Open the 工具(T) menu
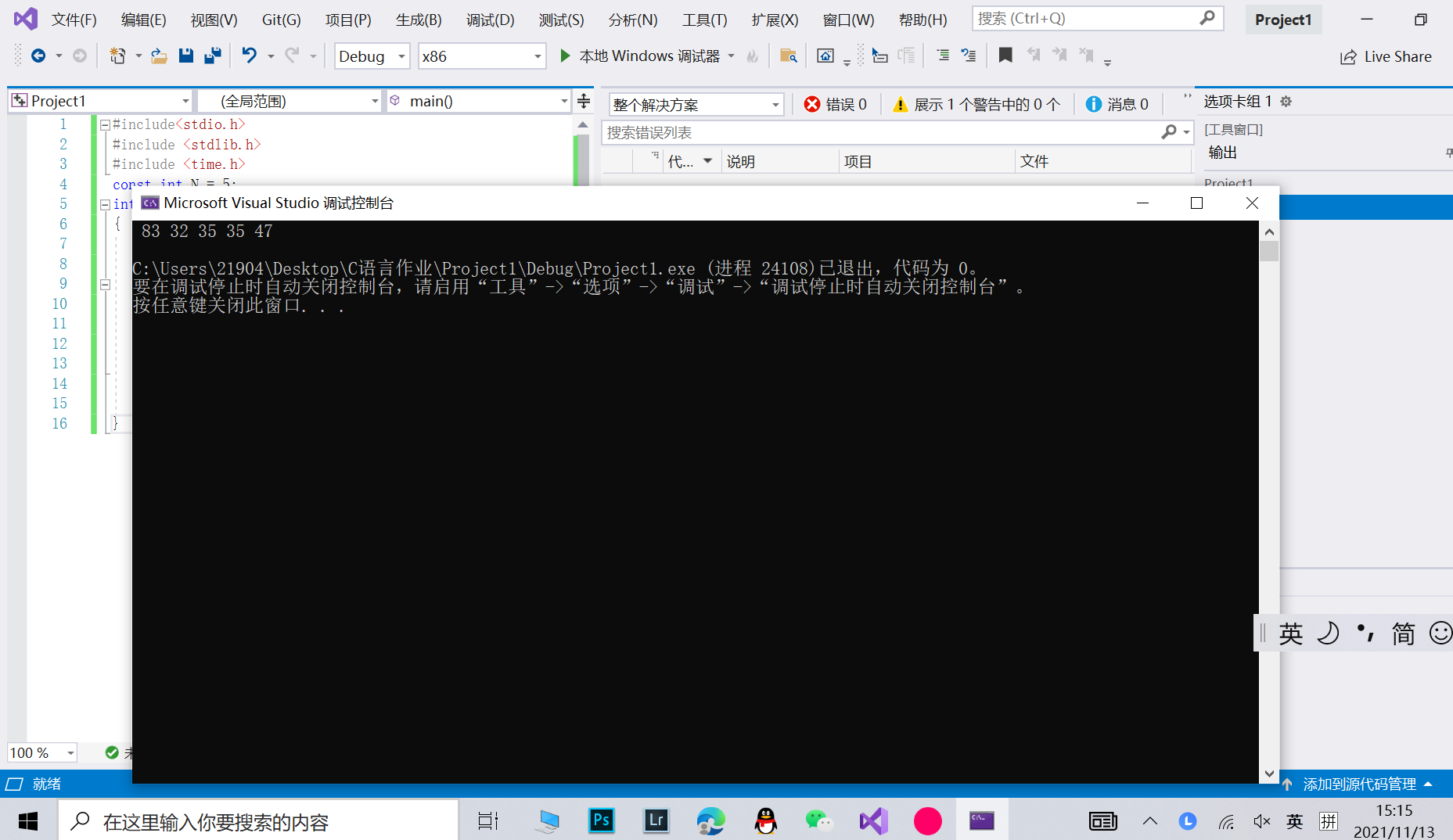The height and width of the screenshot is (840, 1453). [x=705, y=20]
